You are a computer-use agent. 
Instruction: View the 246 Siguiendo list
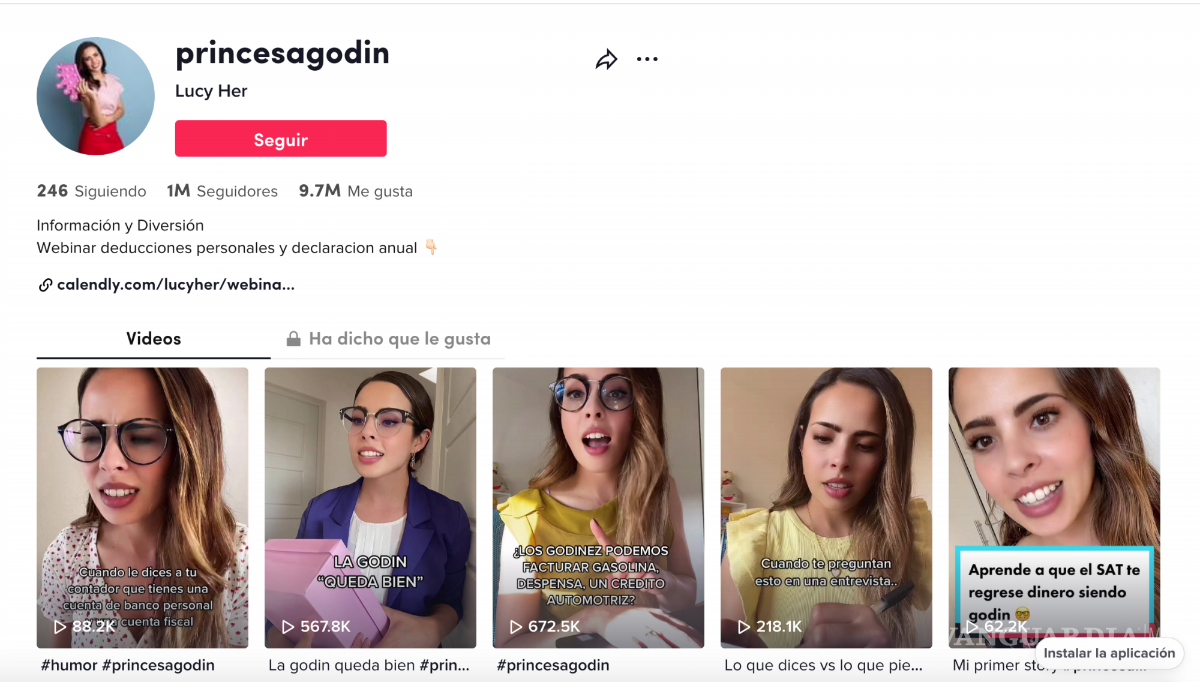click(x=92, y=191)
